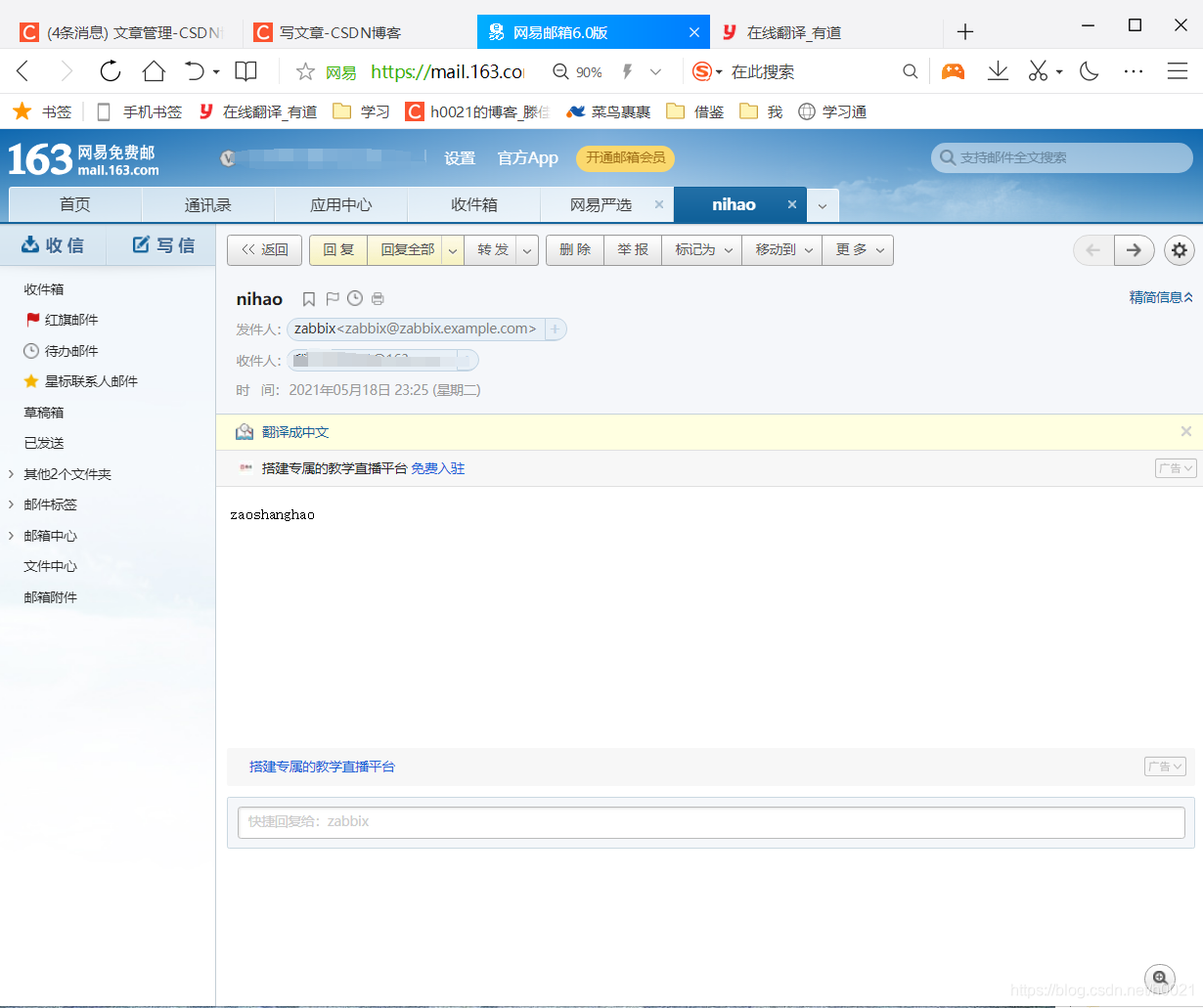Click the browser back arrow
Screen dimensions: 1203x1008
[23, 71]
